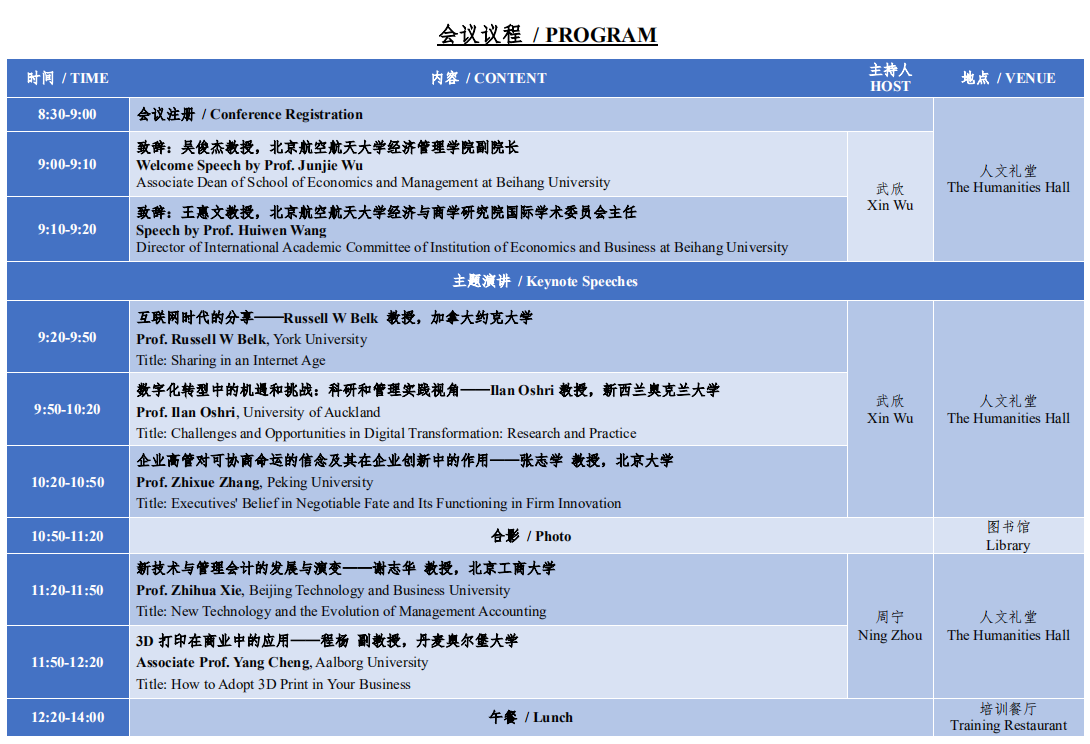1090x744 pixels.
Task: Select the TIME column header
Action: pyautogui.click(x=68, y=78)
